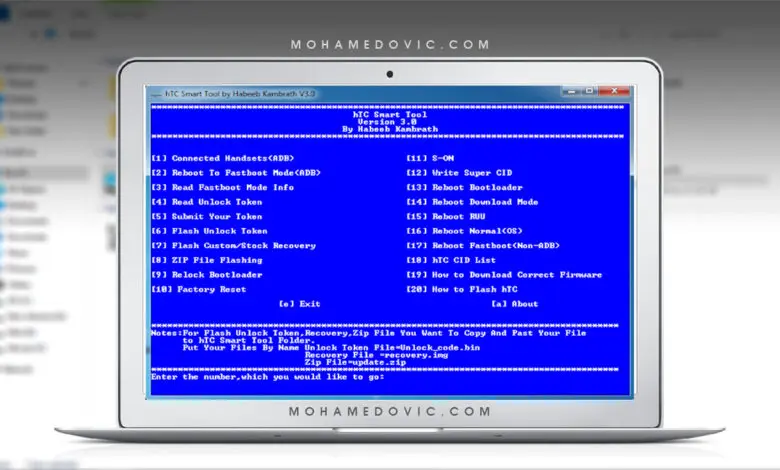This screenshot has height=470, width=780.
Task: Select option 1 Connected Handsets (ADB)
Action: 223,158
